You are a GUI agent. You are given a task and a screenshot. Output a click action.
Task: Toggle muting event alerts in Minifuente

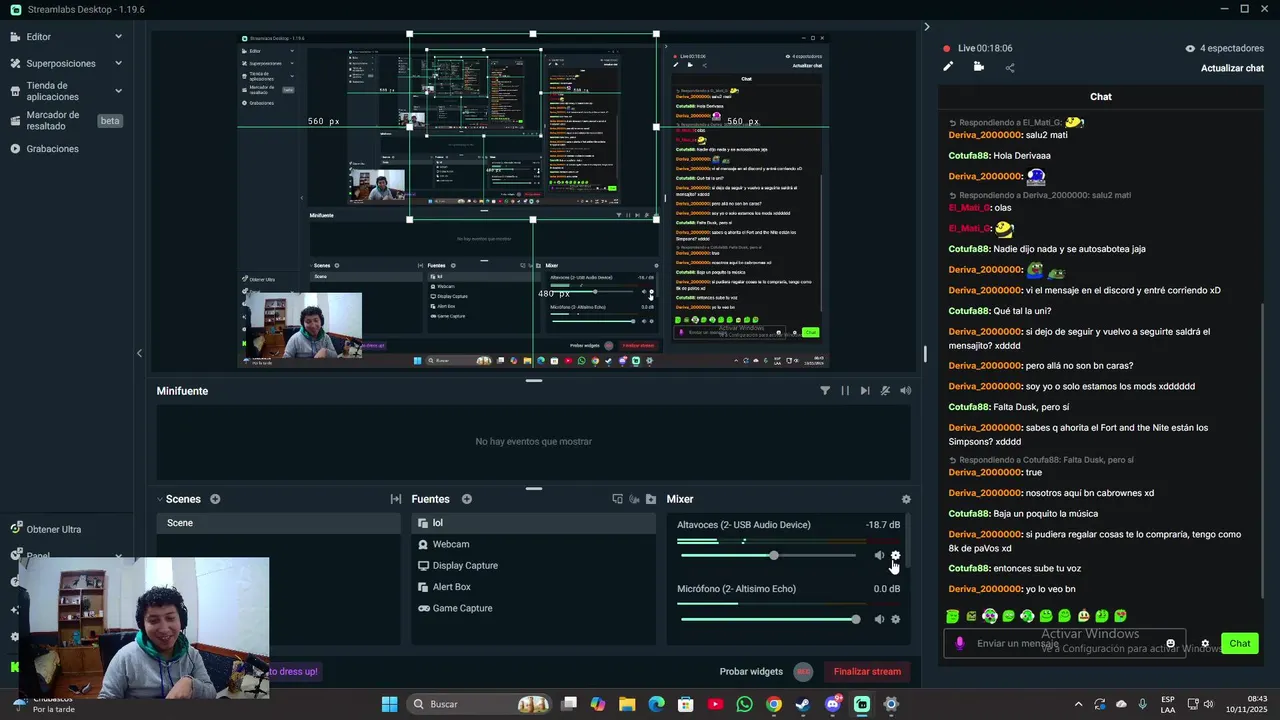pos(885,391)
